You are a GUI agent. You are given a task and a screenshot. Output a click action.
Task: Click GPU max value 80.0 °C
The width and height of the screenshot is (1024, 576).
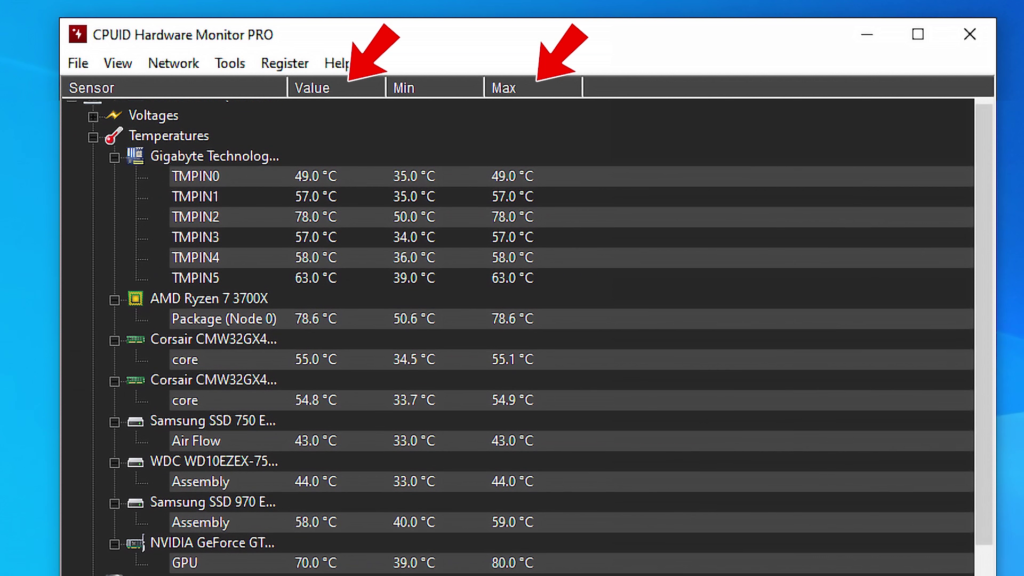click(x=513, y=563)
